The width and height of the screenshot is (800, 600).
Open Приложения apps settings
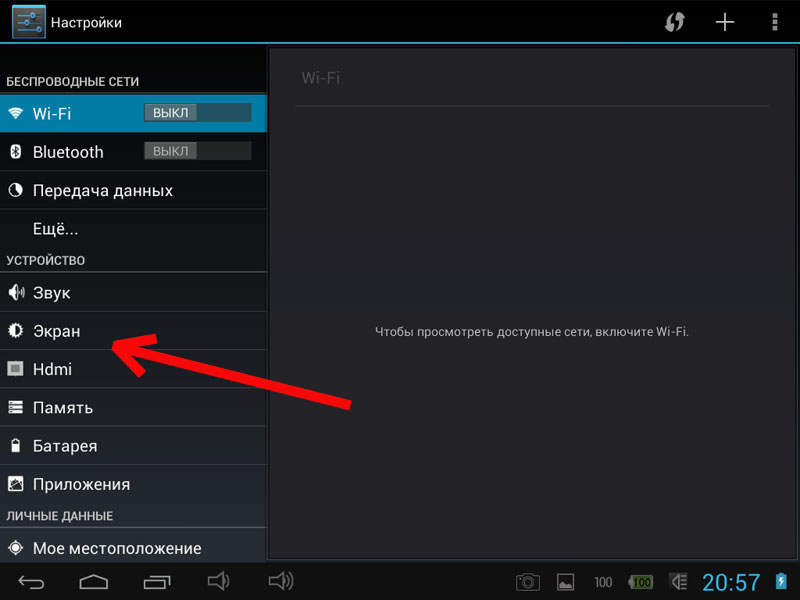click(81, 484)
